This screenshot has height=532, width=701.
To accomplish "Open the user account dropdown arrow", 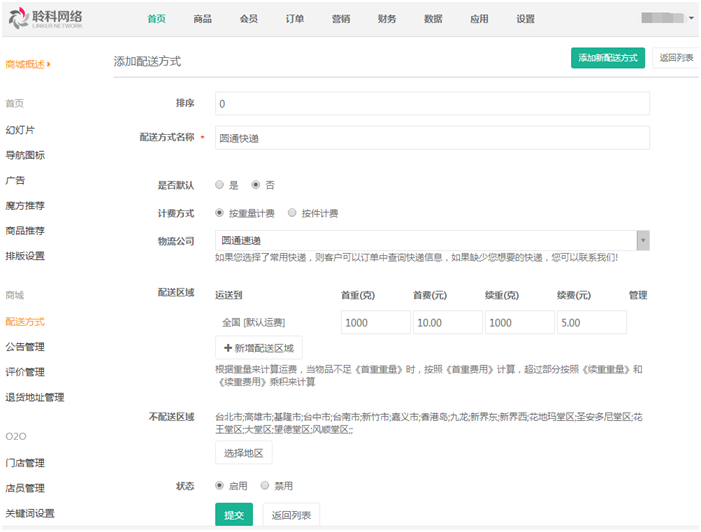I will (691, 19).
